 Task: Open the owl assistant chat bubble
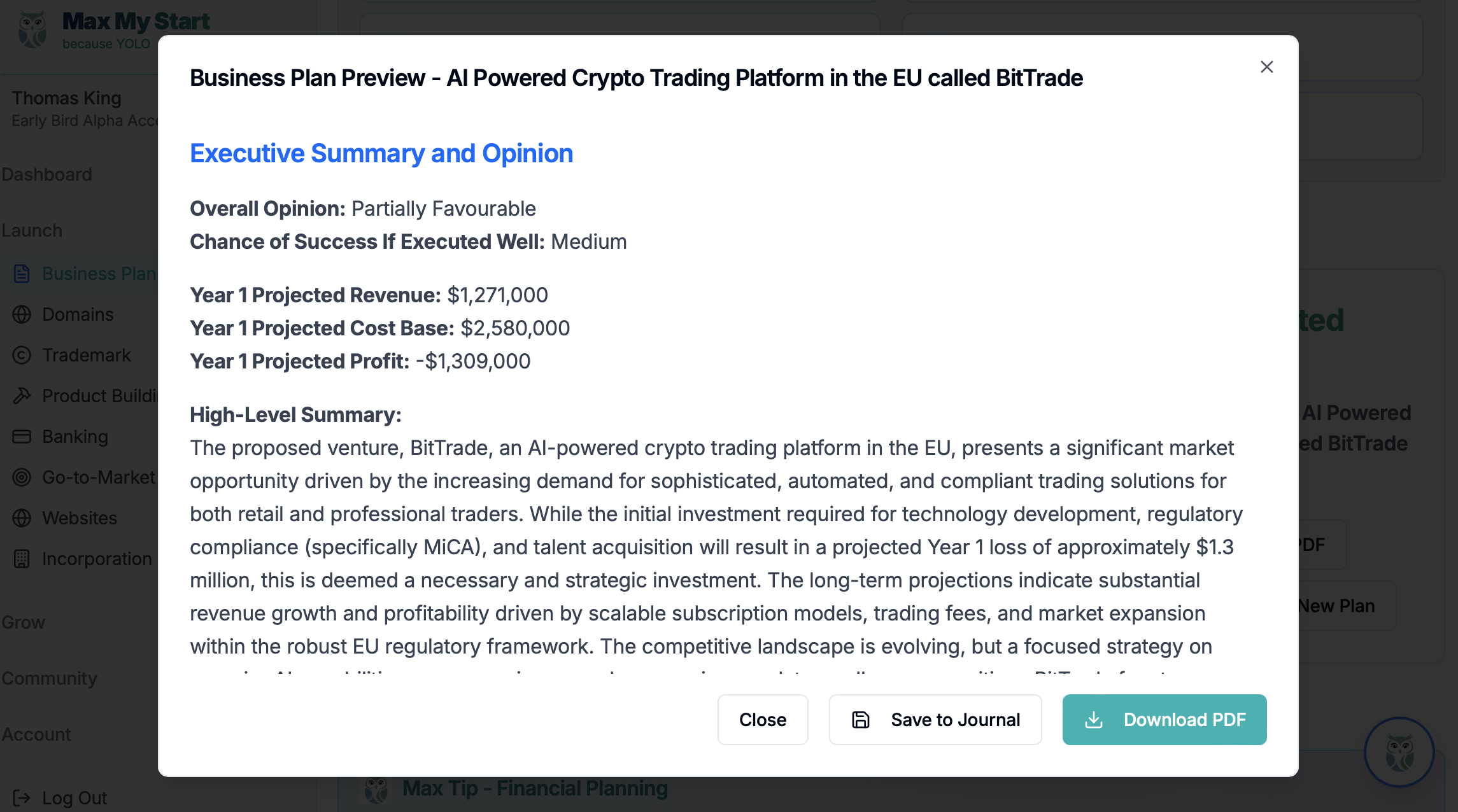tap(1399, 752)
